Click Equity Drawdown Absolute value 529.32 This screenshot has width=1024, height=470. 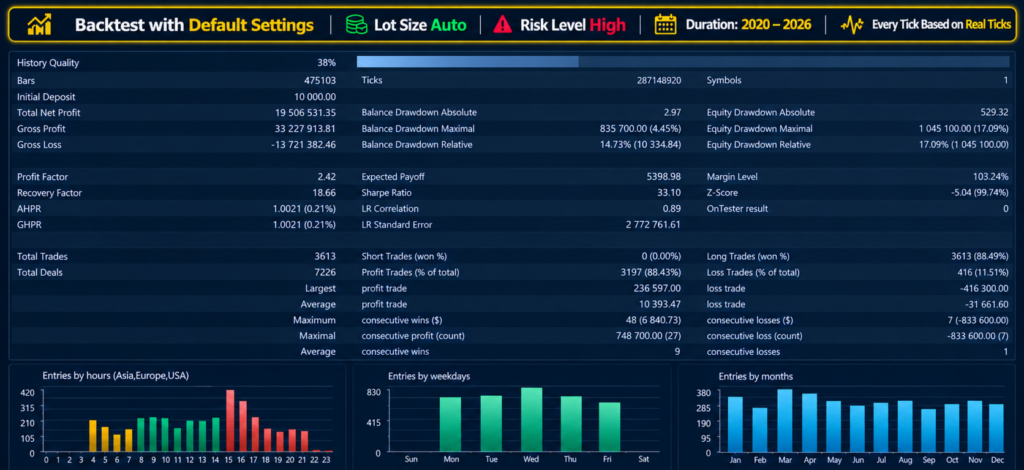pos(995,113)
